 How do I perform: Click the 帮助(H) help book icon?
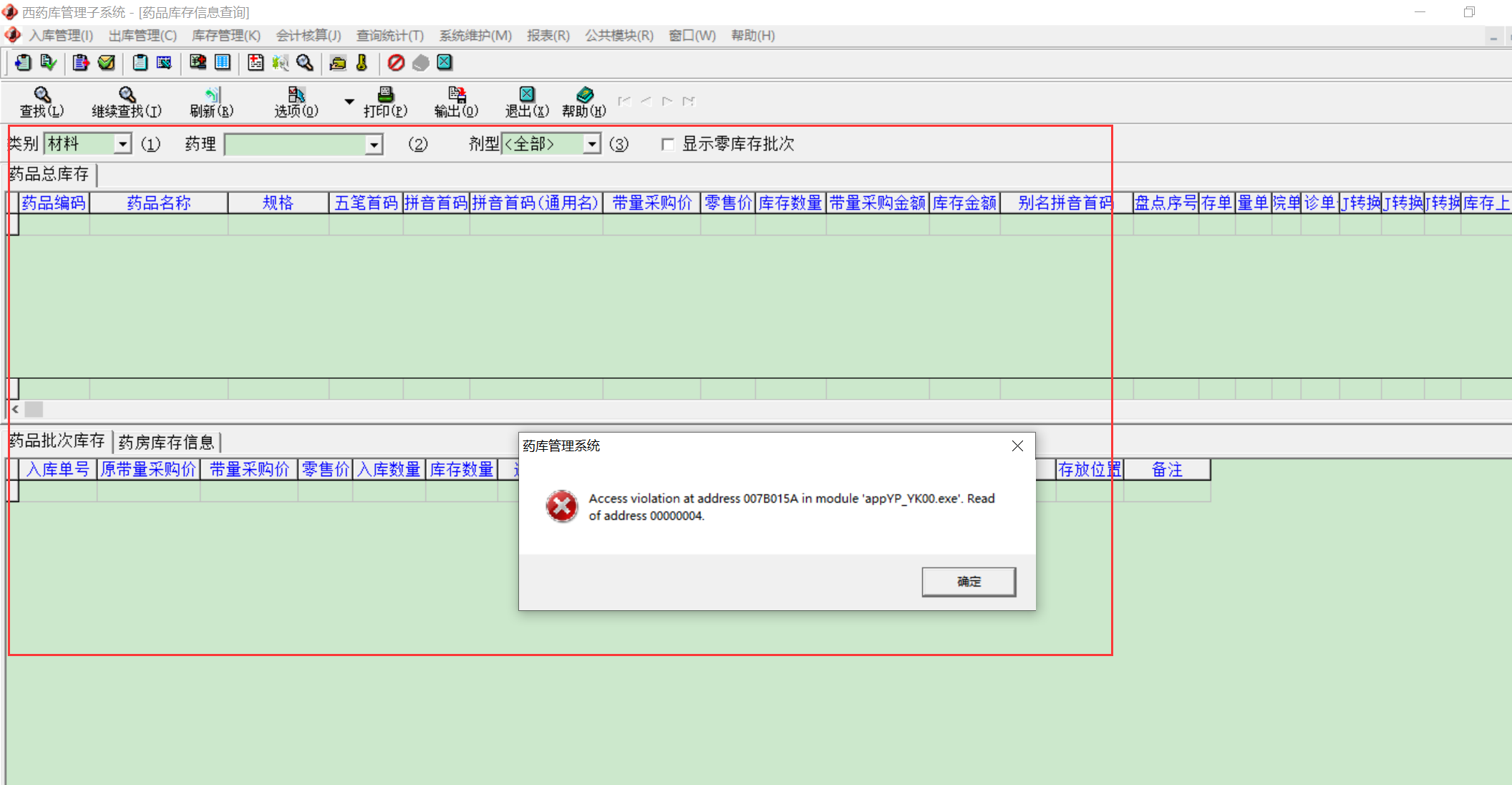coord(584,95)
